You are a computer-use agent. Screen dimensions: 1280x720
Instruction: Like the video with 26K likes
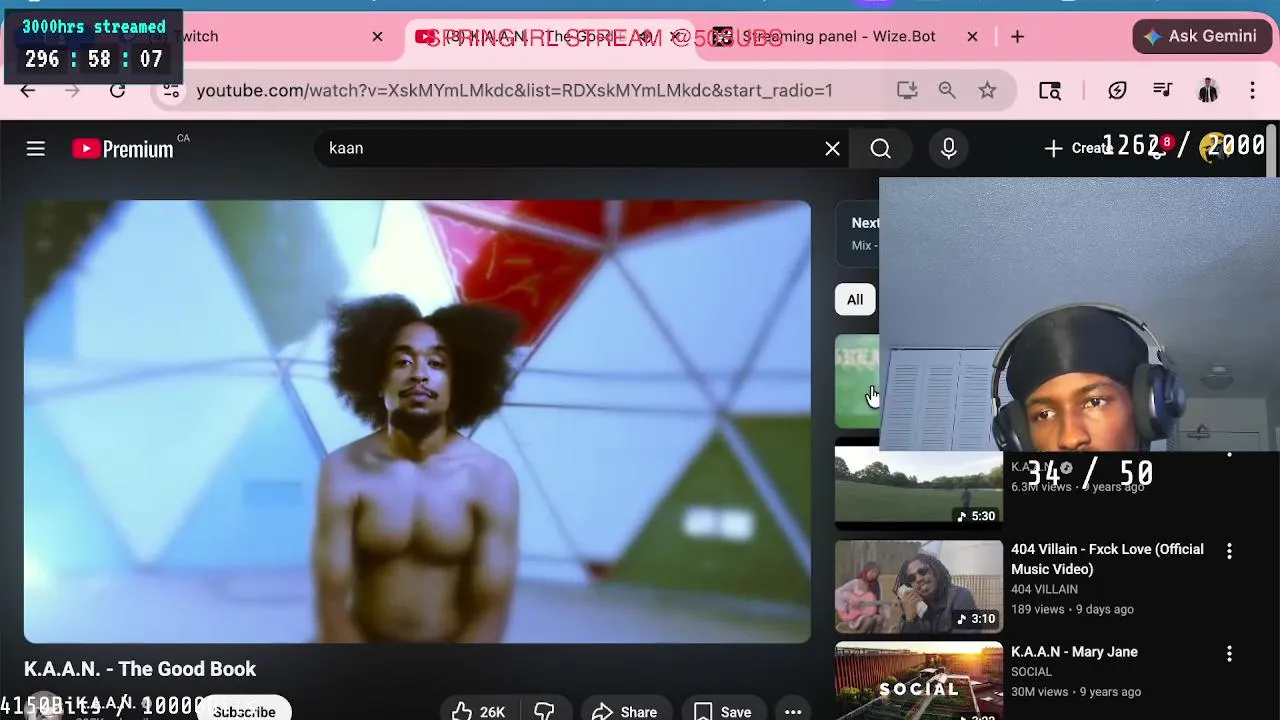(x=478, y=711)
